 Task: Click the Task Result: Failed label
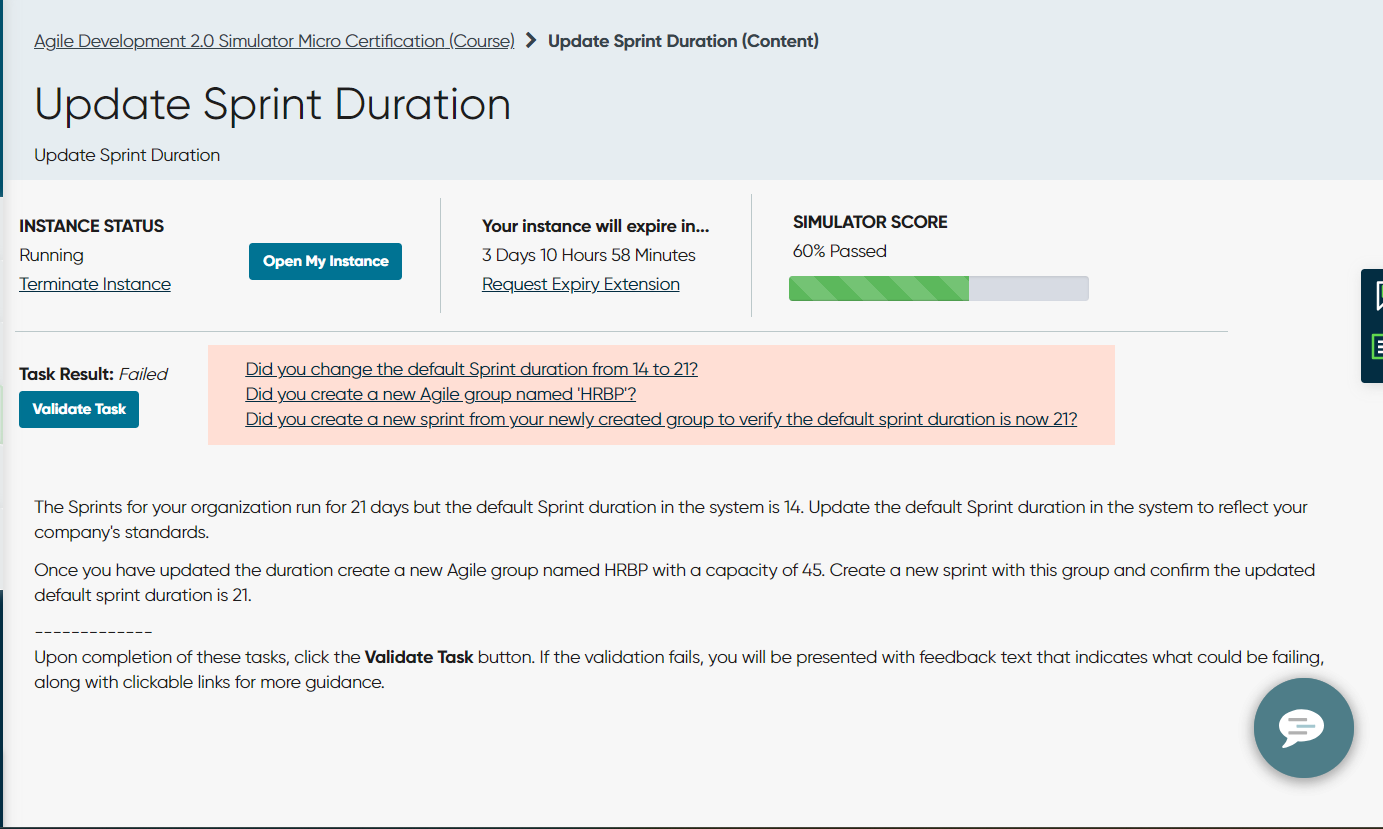pos(94,374)
